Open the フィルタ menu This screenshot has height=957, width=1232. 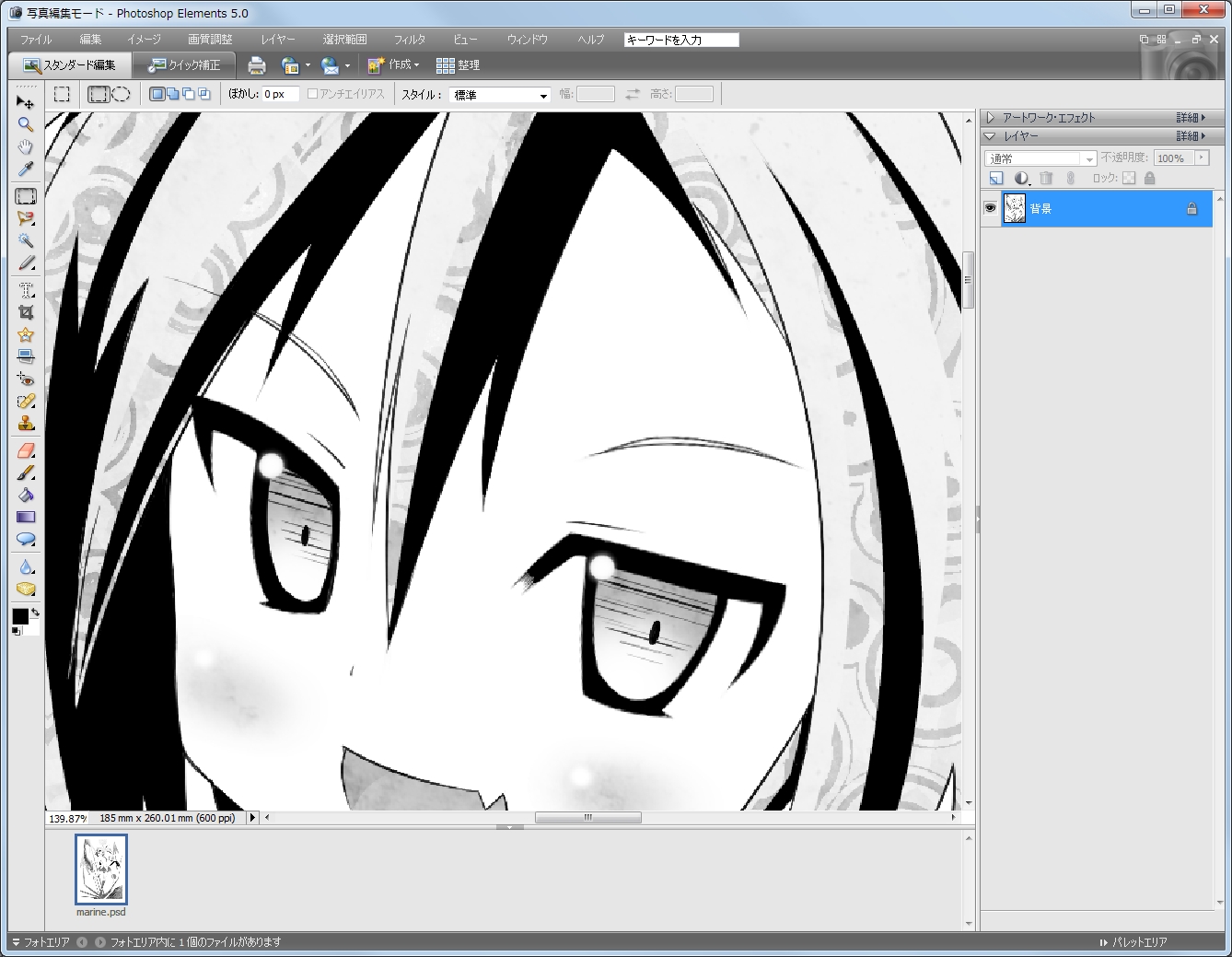[410, 40]
